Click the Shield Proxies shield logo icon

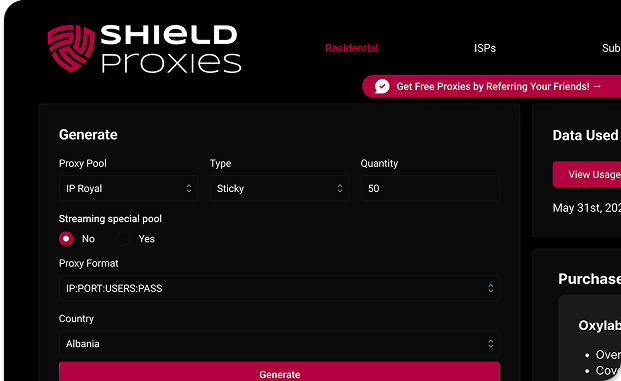pos(71,48)
